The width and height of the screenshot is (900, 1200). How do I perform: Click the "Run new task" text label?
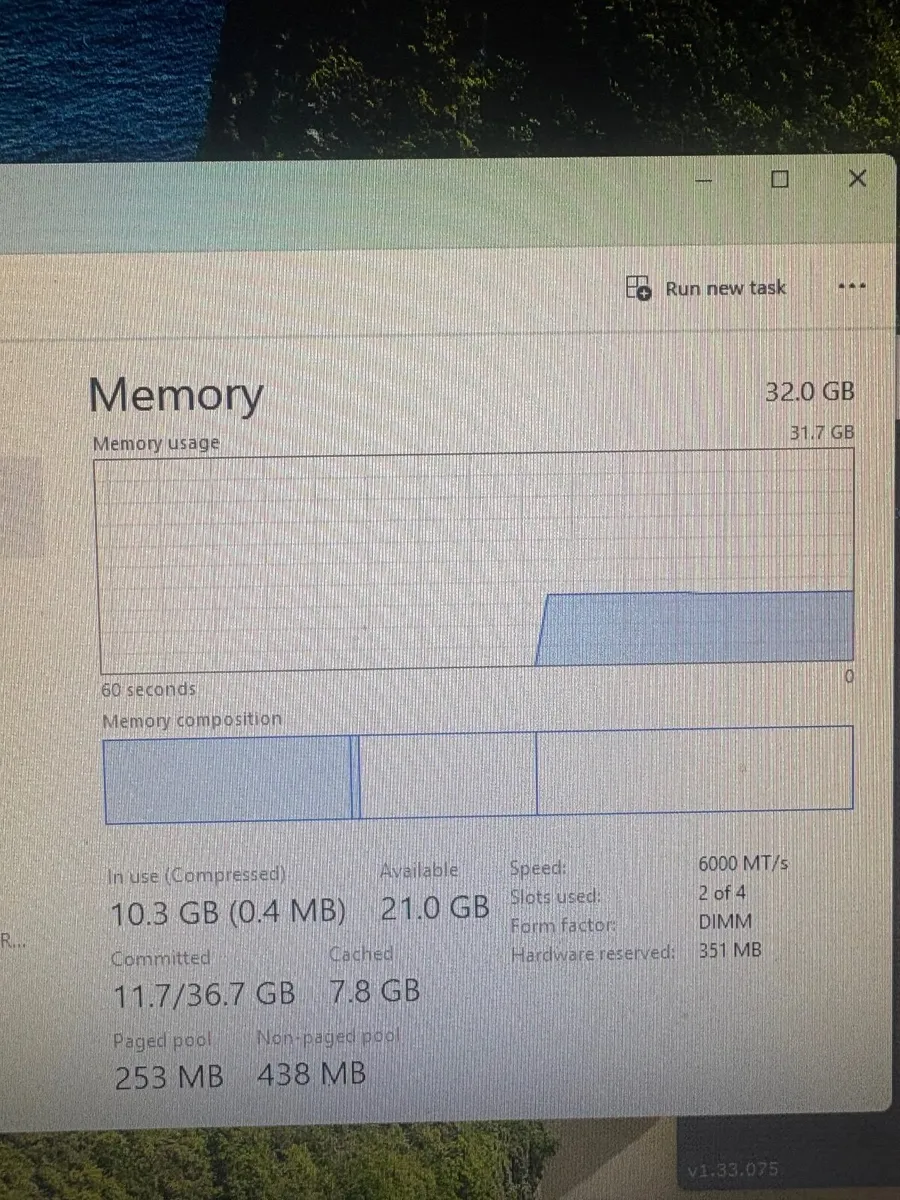tap(725, 288)
